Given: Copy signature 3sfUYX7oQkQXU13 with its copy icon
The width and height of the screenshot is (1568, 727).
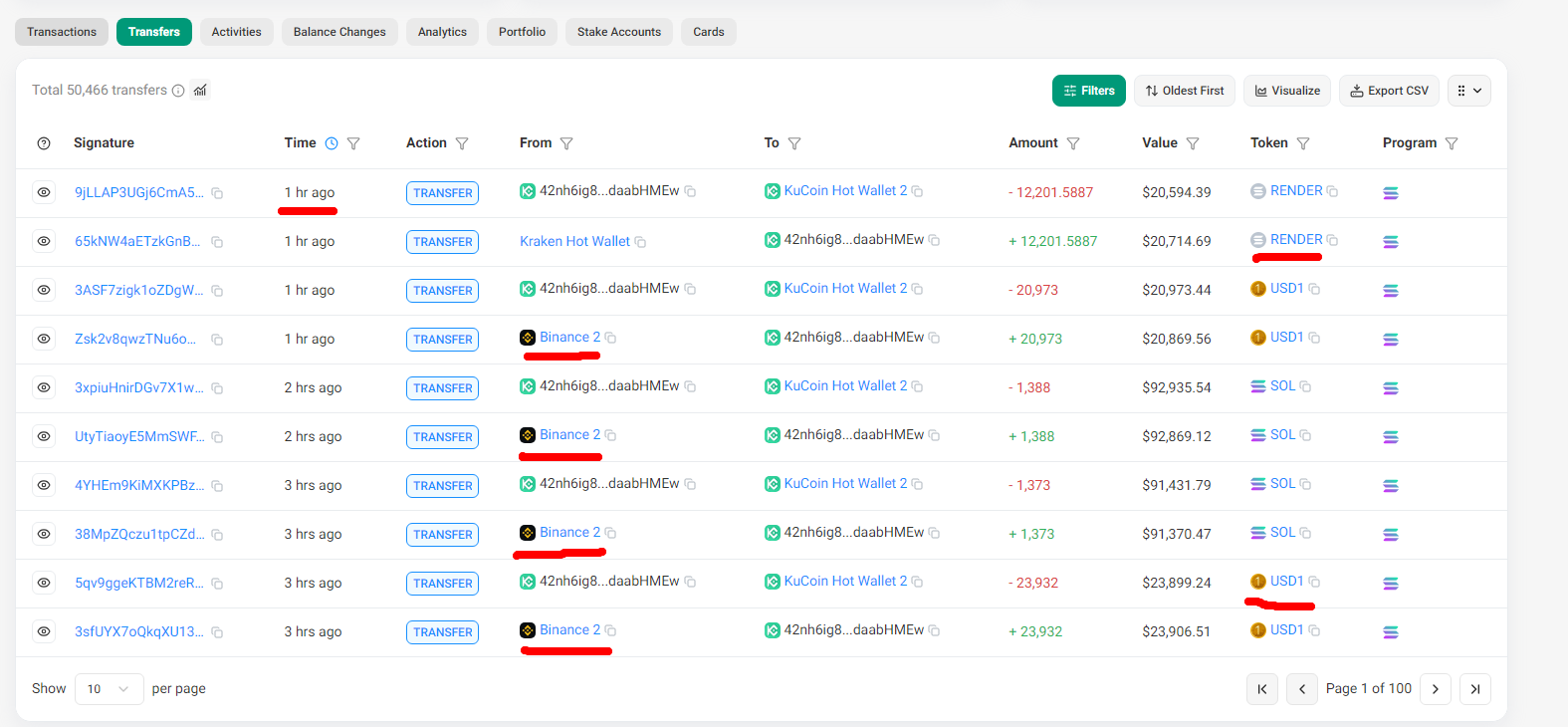Looking at the screenshot, I should (x=217, y=632).
